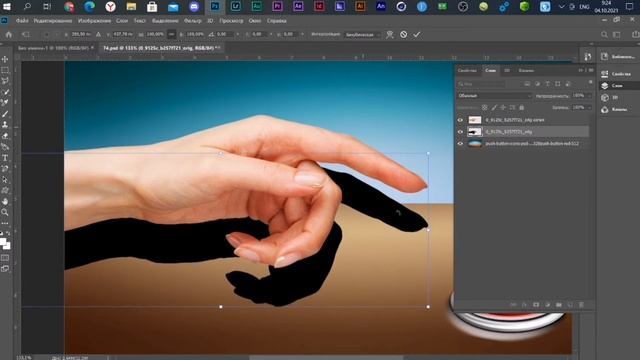This screenshot has height=360, width=640.
Task: Select the Lasso tool
Action: (x=5, y=81)
